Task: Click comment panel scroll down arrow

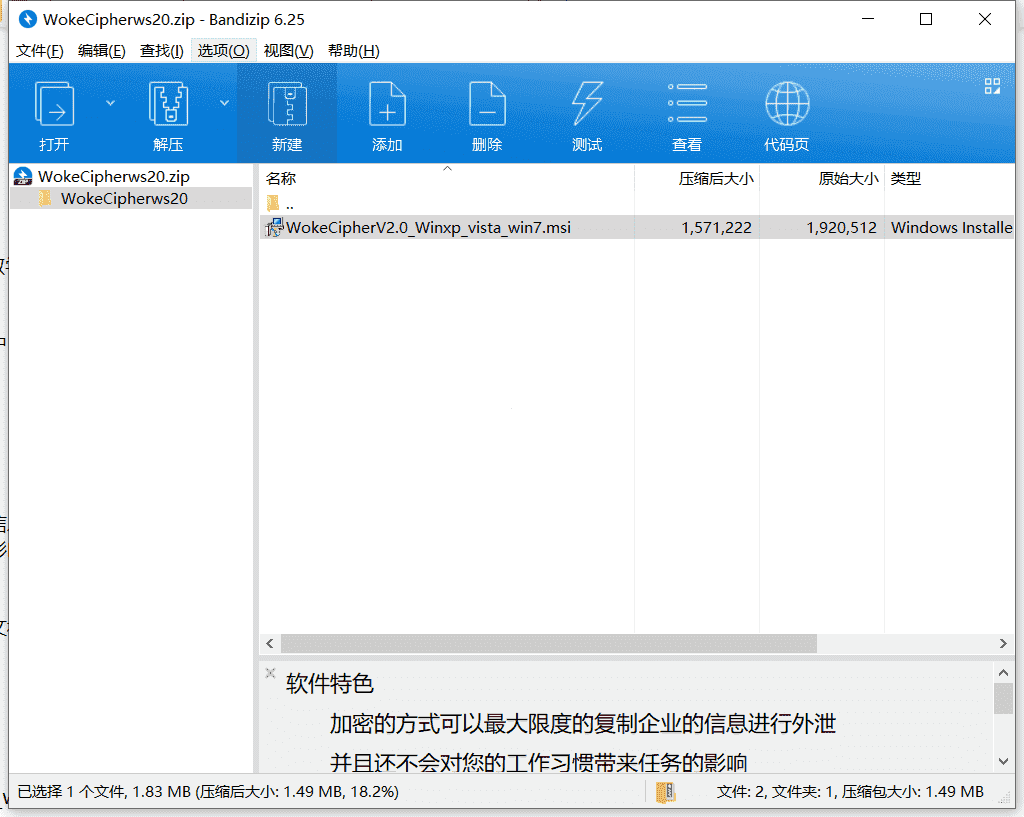Action: 1004,761
